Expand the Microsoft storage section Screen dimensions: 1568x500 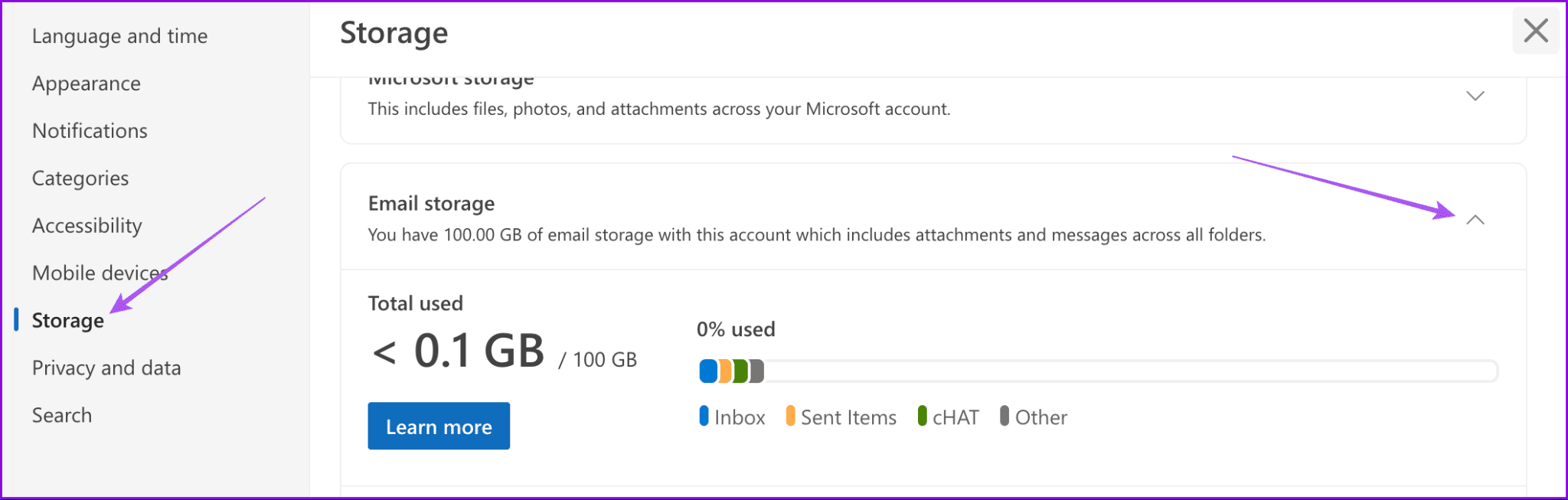(1475, 96)
